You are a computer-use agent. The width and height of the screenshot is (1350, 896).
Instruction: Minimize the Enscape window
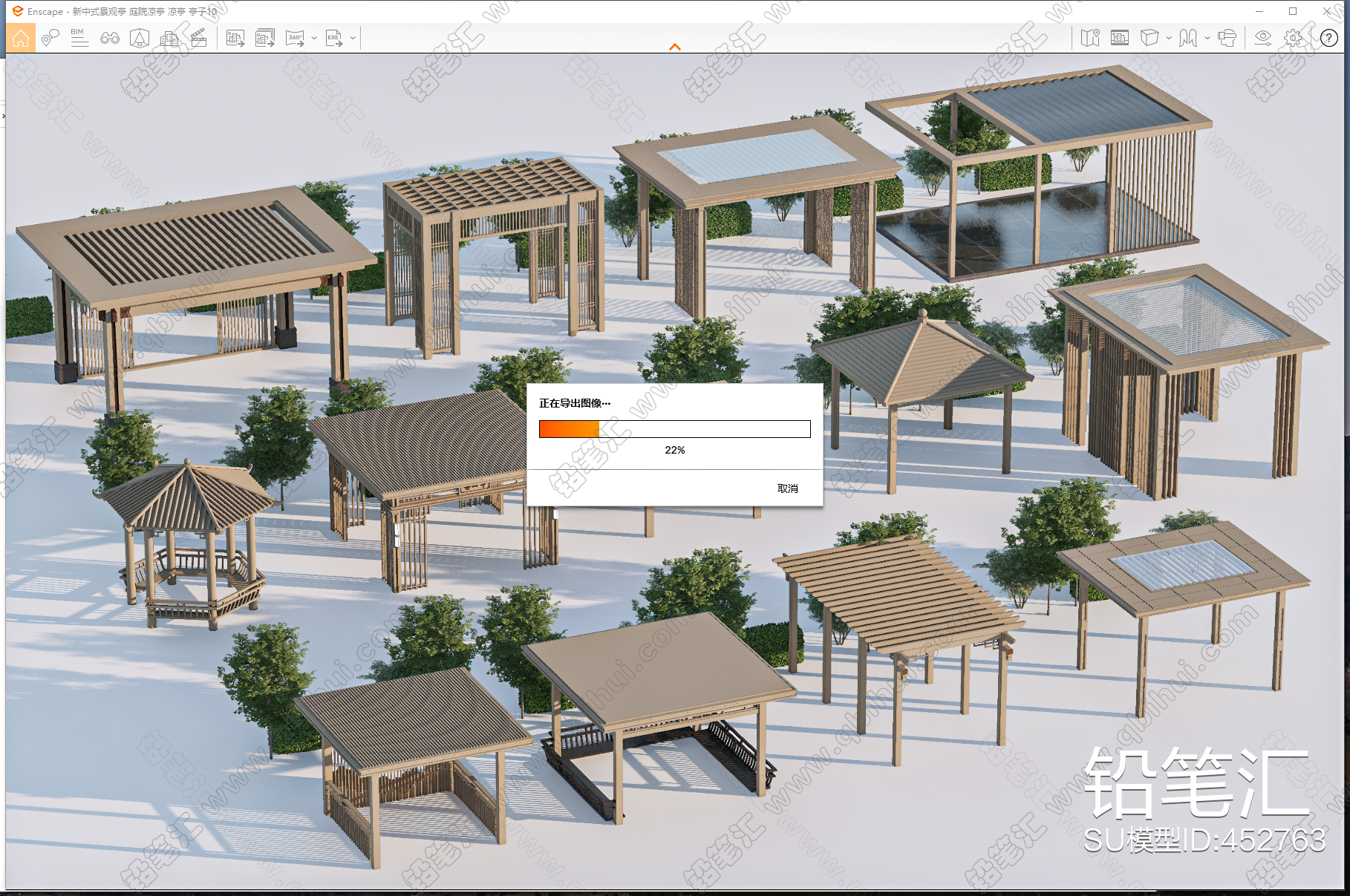coord(1259,11)
